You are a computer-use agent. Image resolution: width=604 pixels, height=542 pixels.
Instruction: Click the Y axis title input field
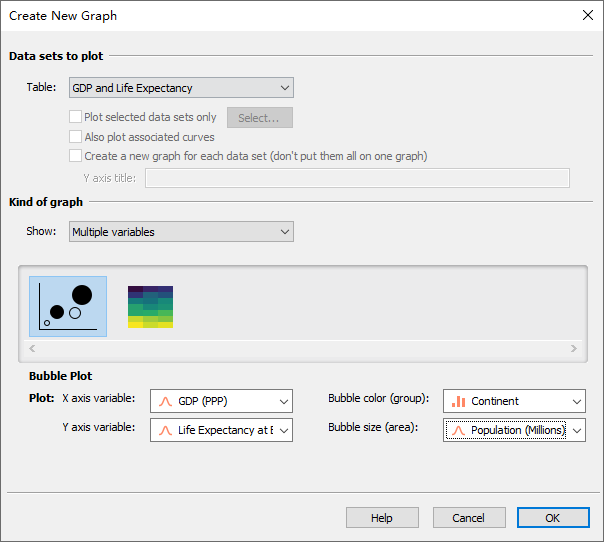pyautogui.click(x=357, y=178)
